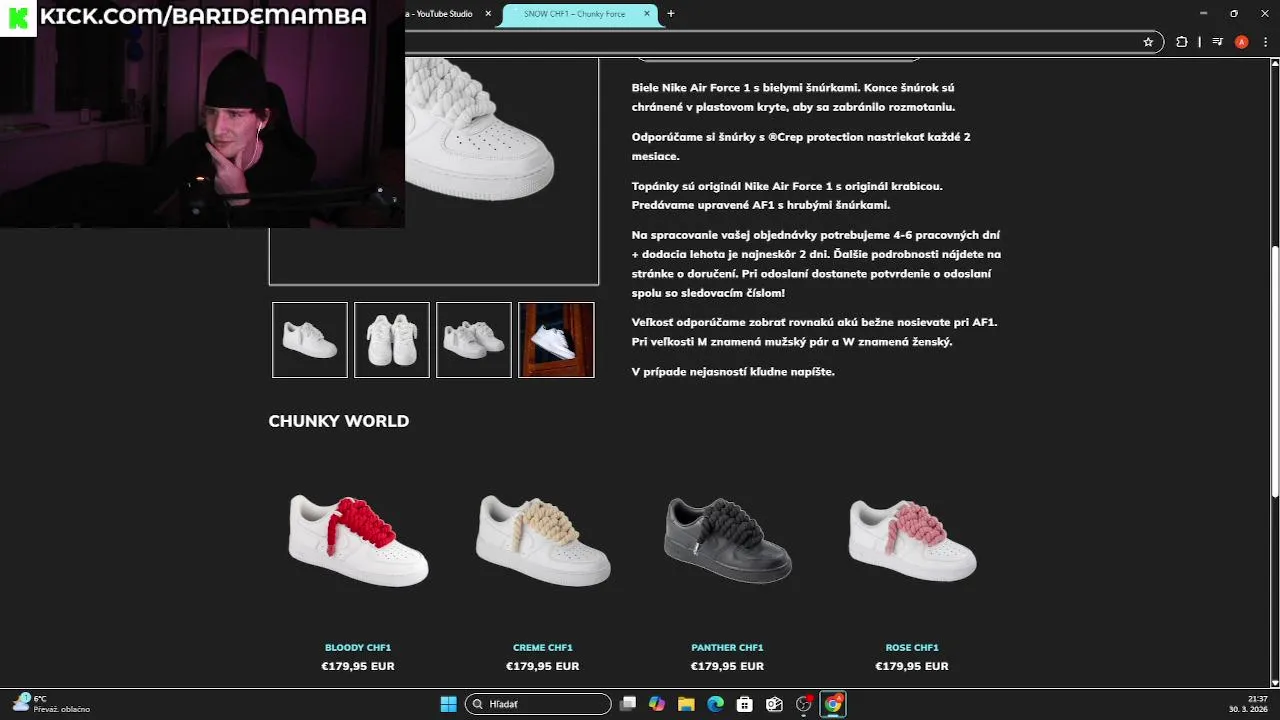Close the SNOW CHF1 tab
The height and width of the screenshot is (720, 1280).
click(x=647, y=14)
